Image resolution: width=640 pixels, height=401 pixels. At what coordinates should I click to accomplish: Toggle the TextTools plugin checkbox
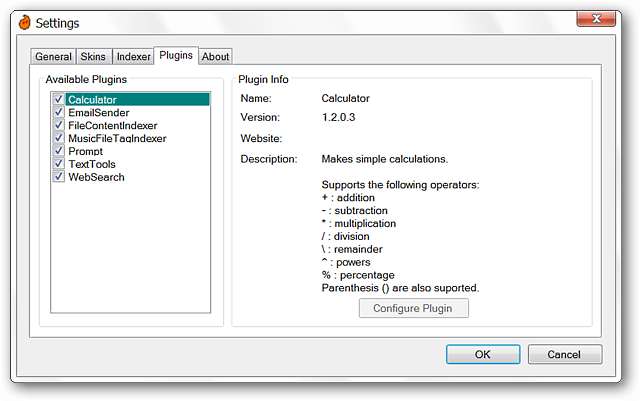click(59, 164)
